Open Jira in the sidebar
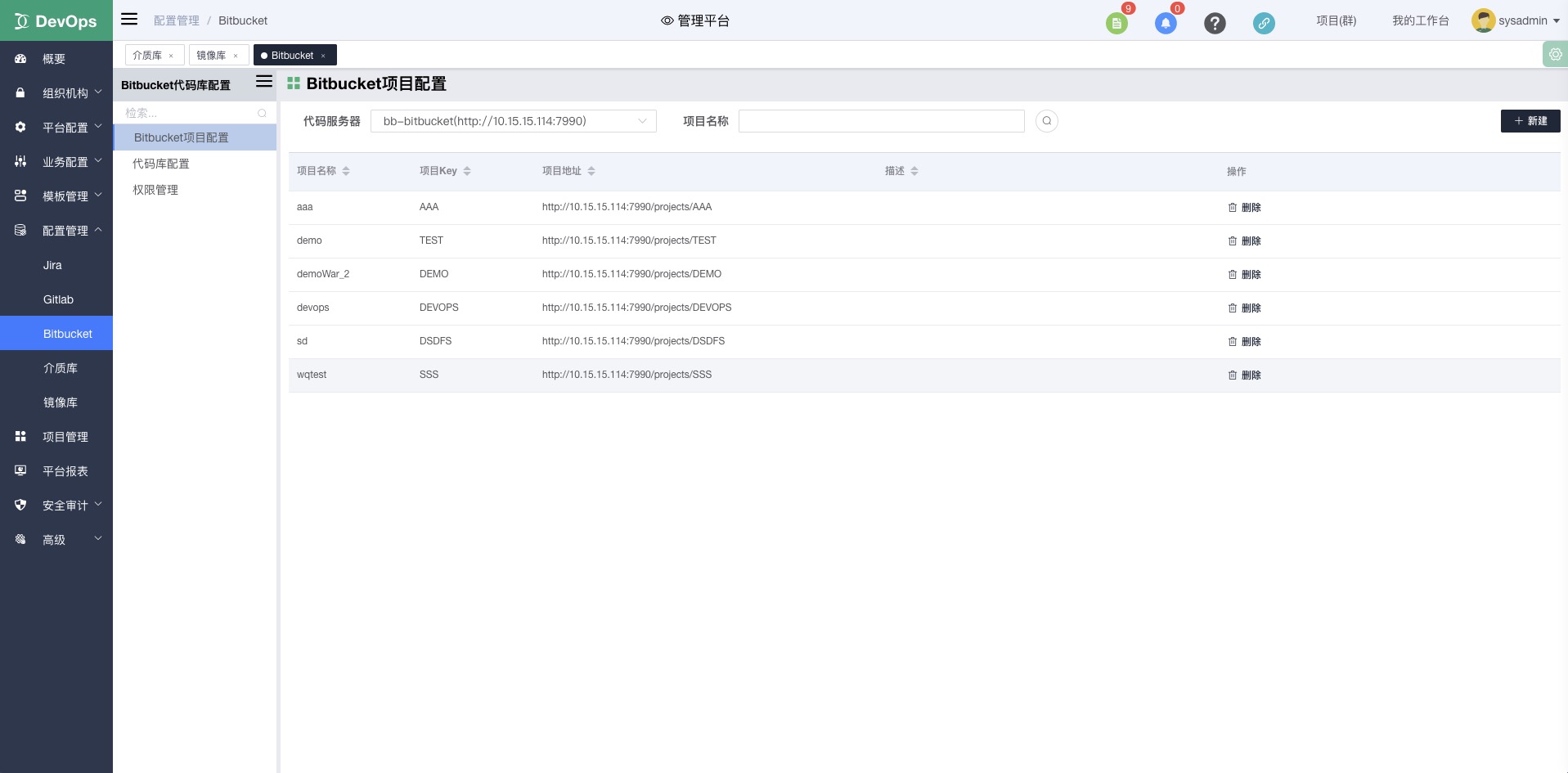The image size is (1568, 773). coord(56,265)
